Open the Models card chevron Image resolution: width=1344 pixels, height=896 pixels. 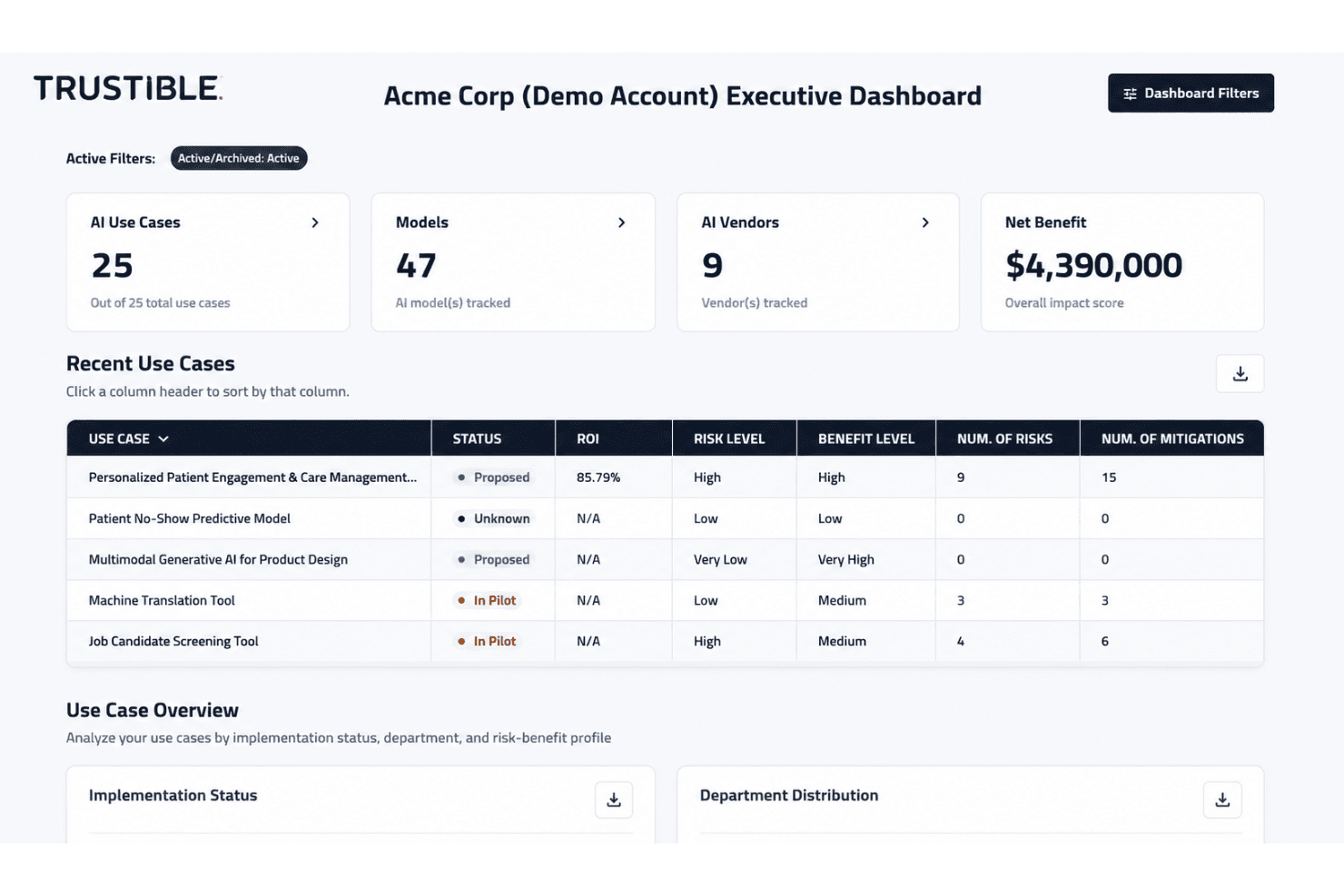click(621, 222)
